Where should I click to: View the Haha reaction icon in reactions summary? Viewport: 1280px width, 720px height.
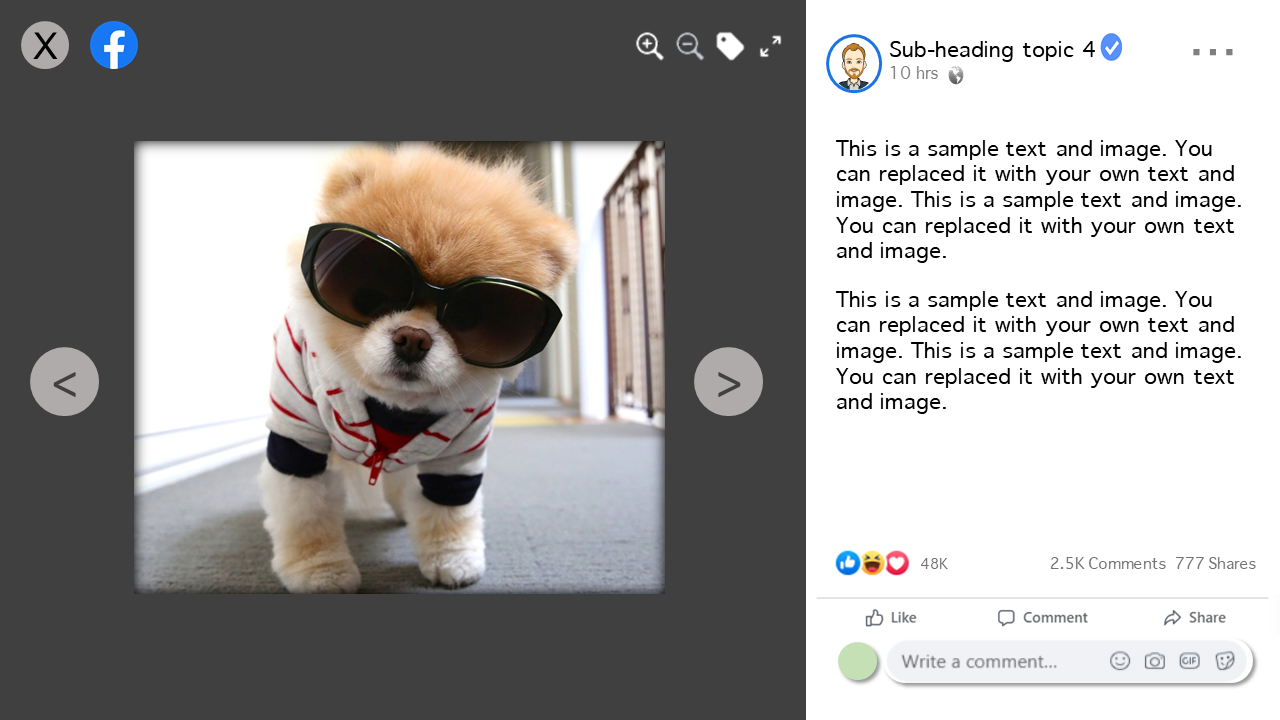[872, 563]
